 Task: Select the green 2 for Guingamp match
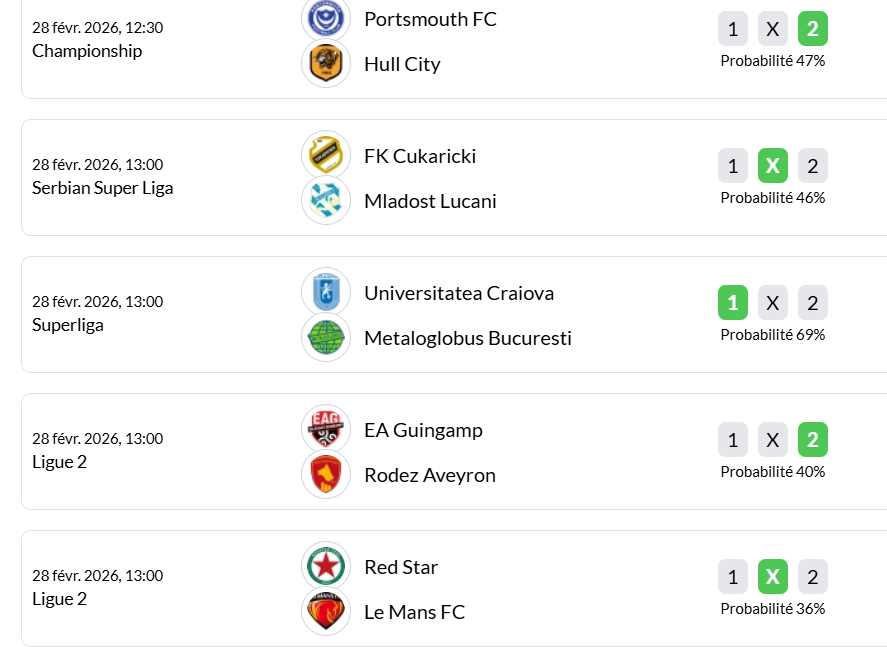click(x=813, y=440)
